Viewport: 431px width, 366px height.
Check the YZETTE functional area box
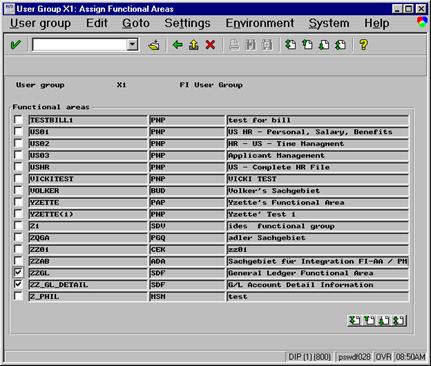coord(18,202)
